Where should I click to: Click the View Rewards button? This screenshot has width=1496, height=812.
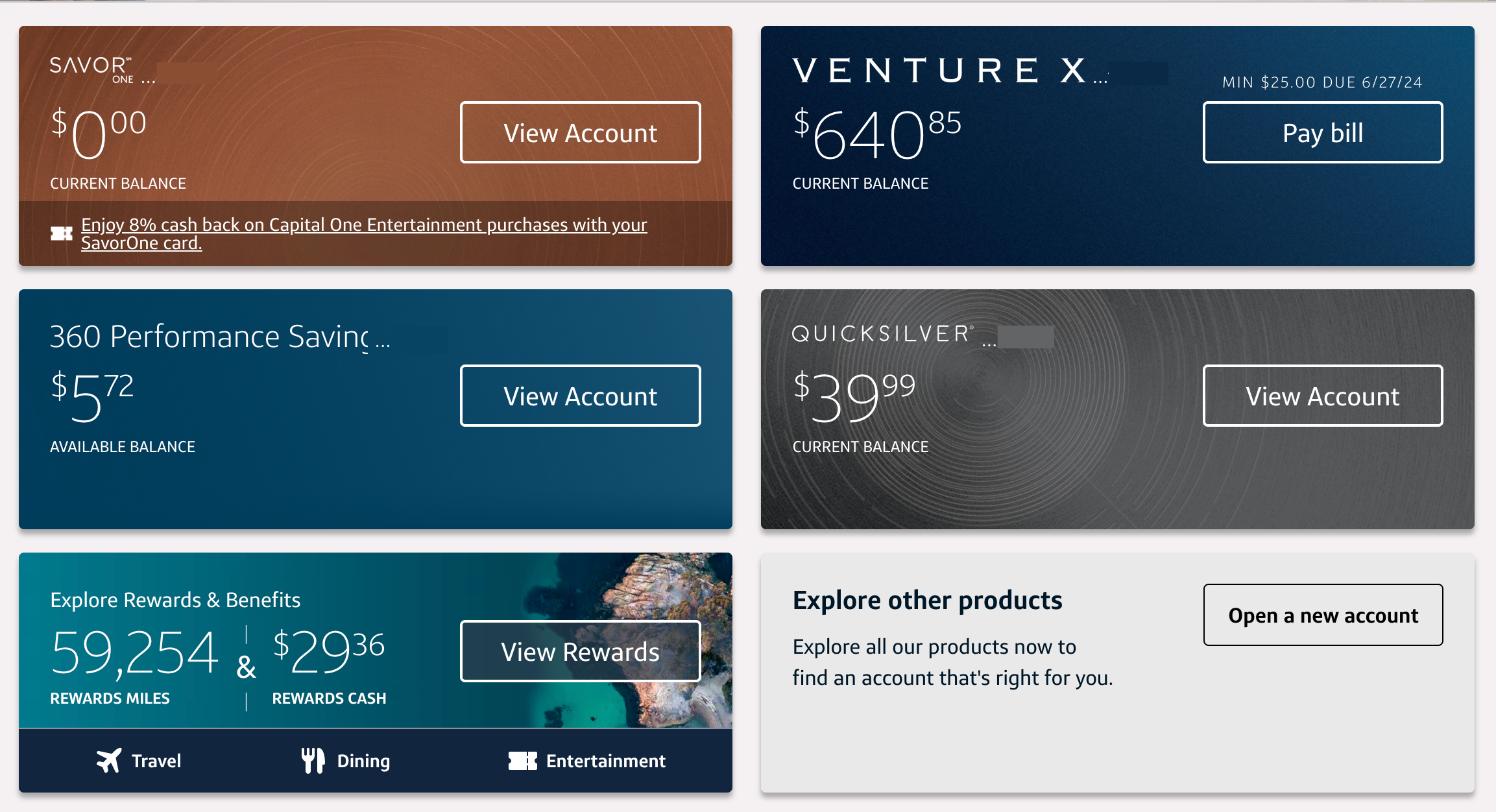(580, 652)
